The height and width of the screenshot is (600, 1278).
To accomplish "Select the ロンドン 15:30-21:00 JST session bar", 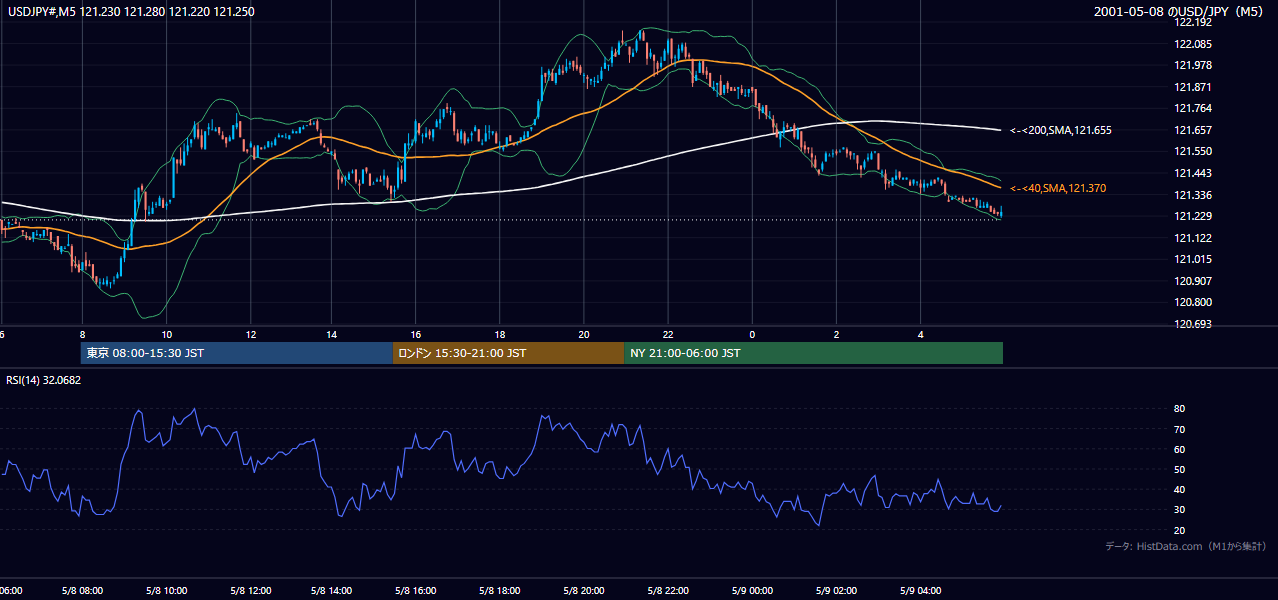I will point(508,353).
